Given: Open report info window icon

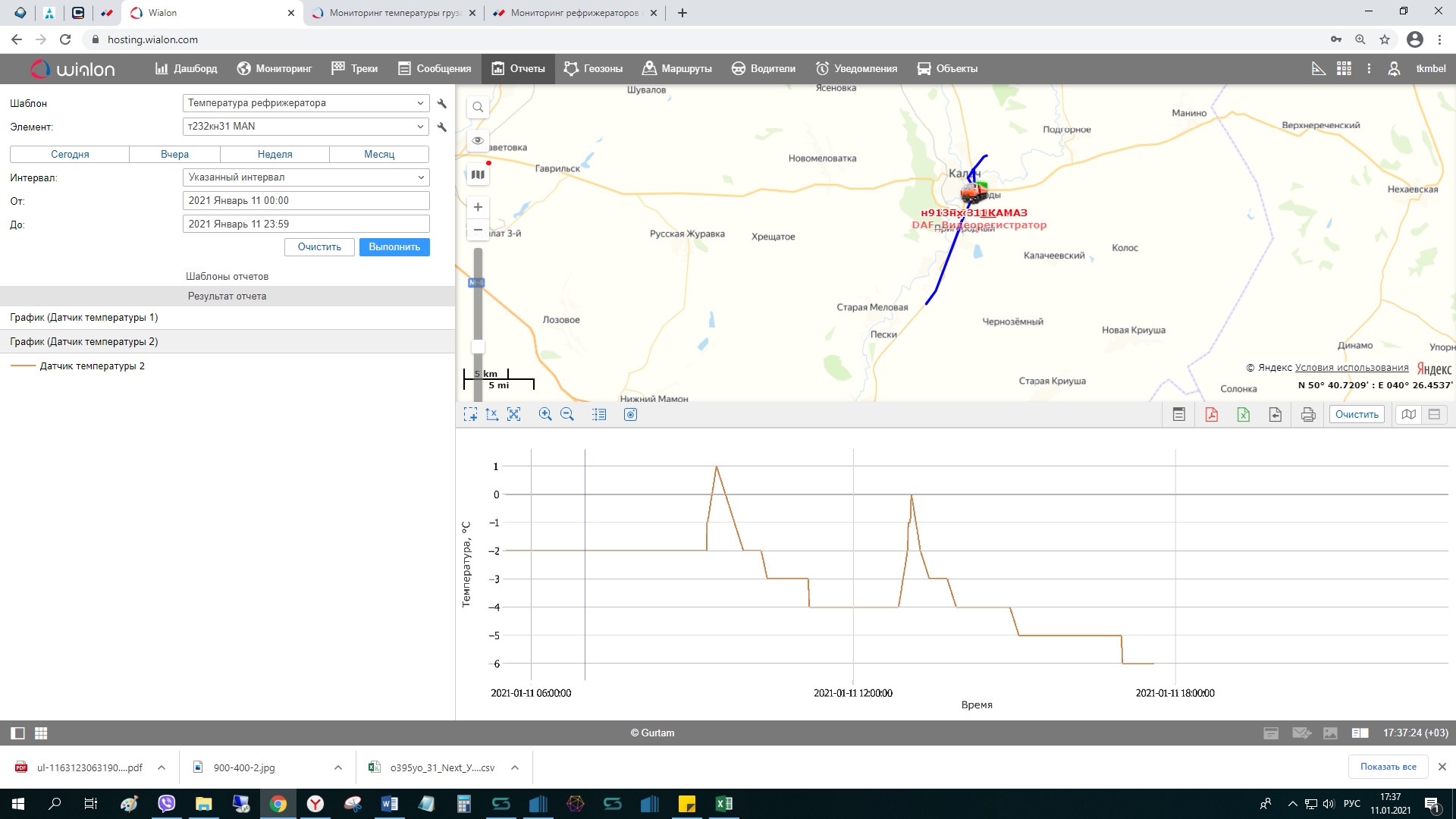Looking at the screenshot, I should pyautogui.click(x=1178, y=414).
